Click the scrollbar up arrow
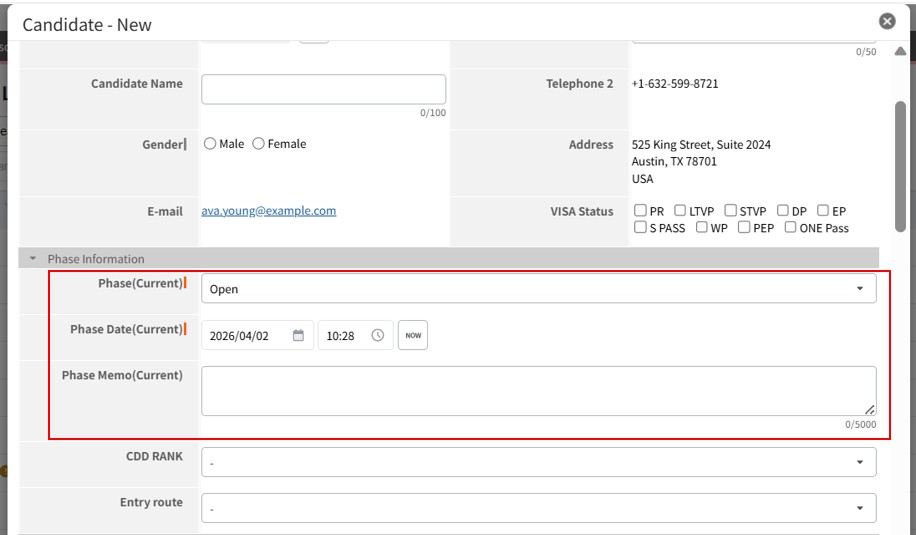The image size is (916, 535). [900, 51]
